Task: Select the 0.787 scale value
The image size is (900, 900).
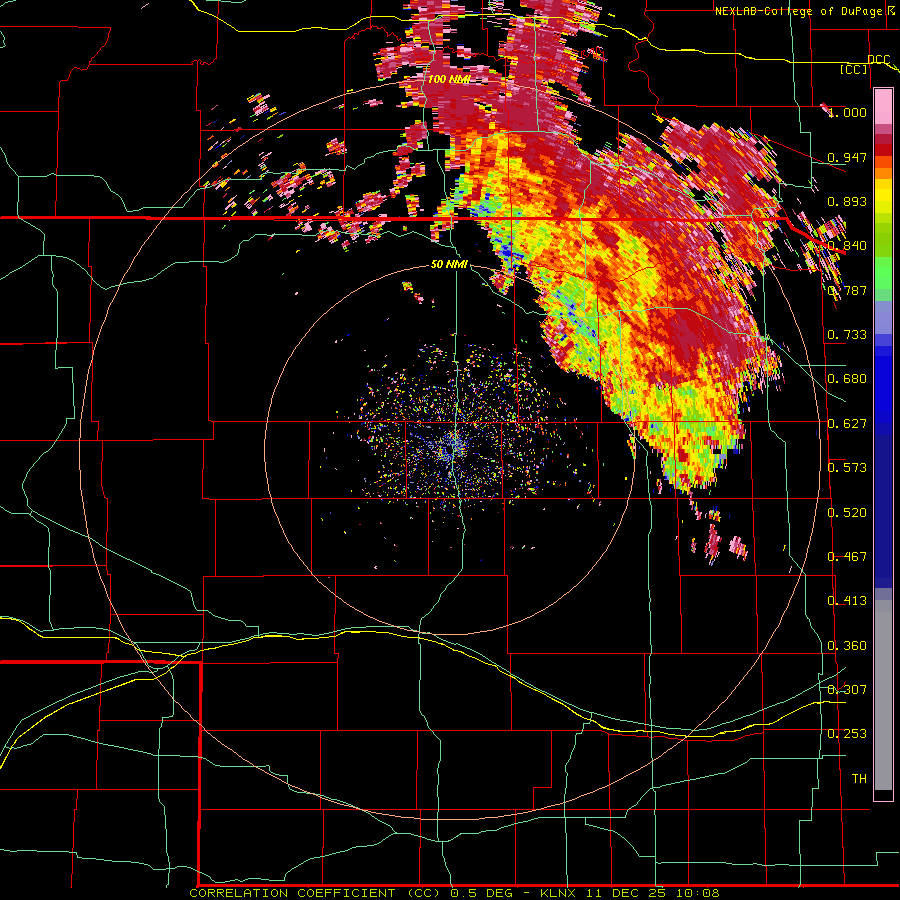Action: [x=847, y=290]
